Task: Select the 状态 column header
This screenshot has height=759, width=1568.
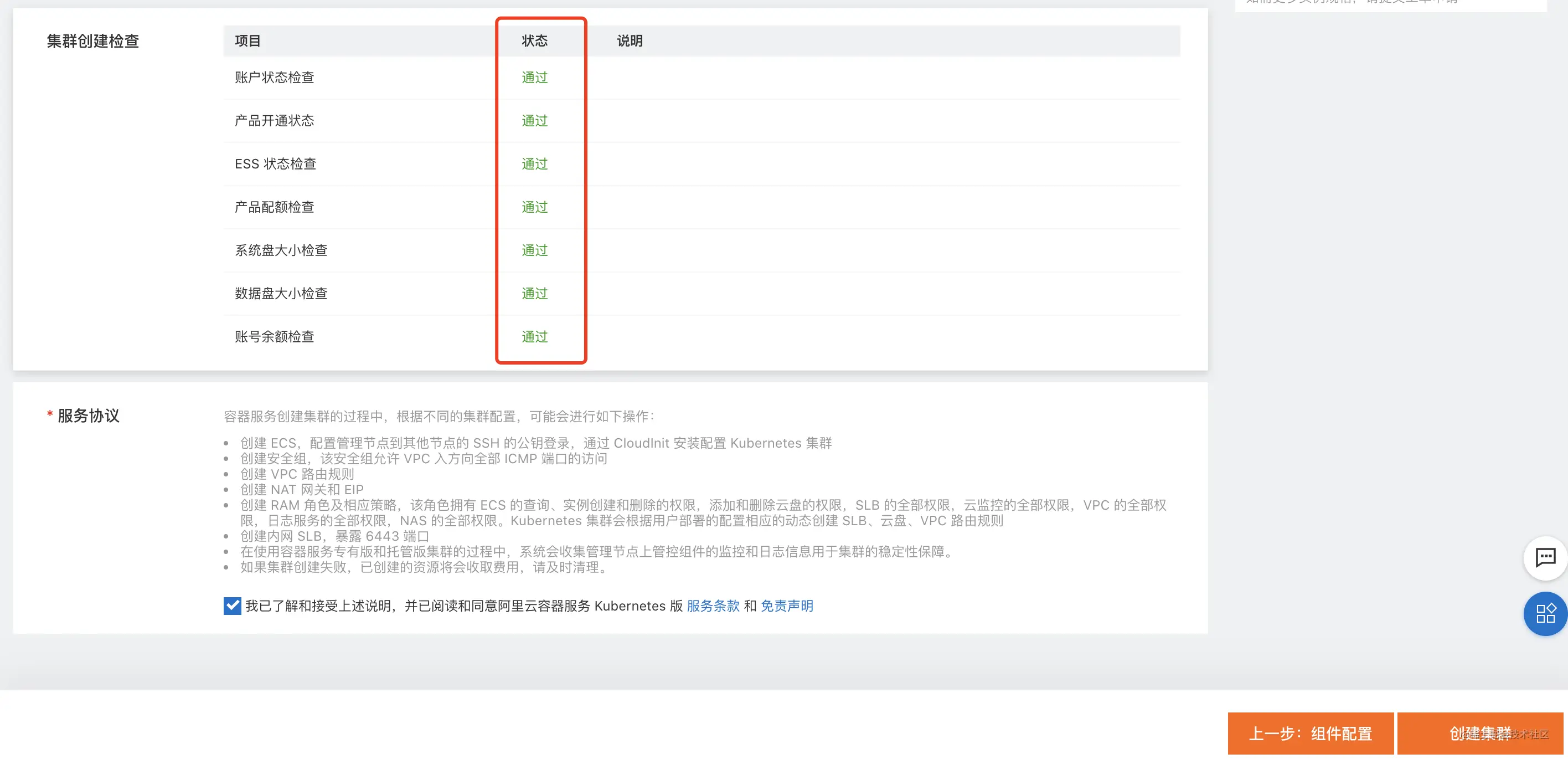Action: (534, 41)
